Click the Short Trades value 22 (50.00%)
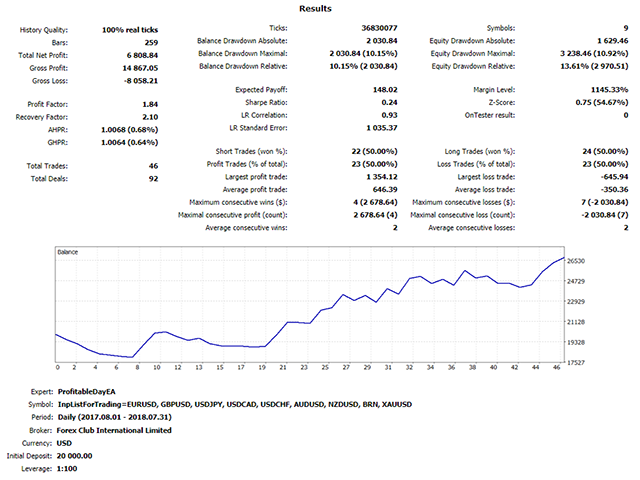 pyautogui.click(x=374, y=151)
